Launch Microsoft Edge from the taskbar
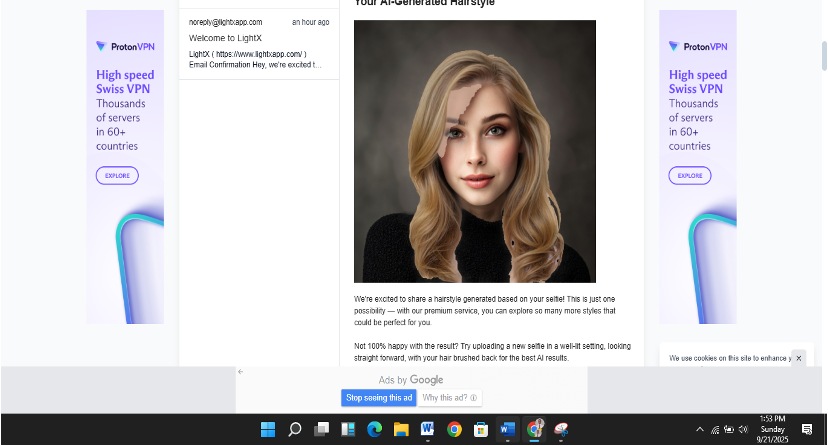 coord(374,430)
